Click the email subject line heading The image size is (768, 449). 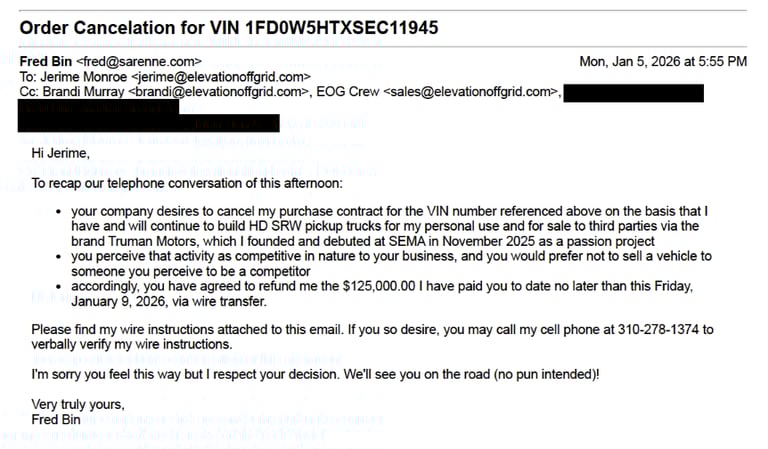[x=228, y=28]
